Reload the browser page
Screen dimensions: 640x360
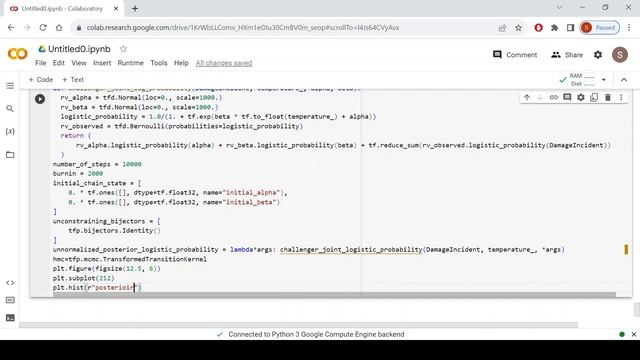click(43, 28)
